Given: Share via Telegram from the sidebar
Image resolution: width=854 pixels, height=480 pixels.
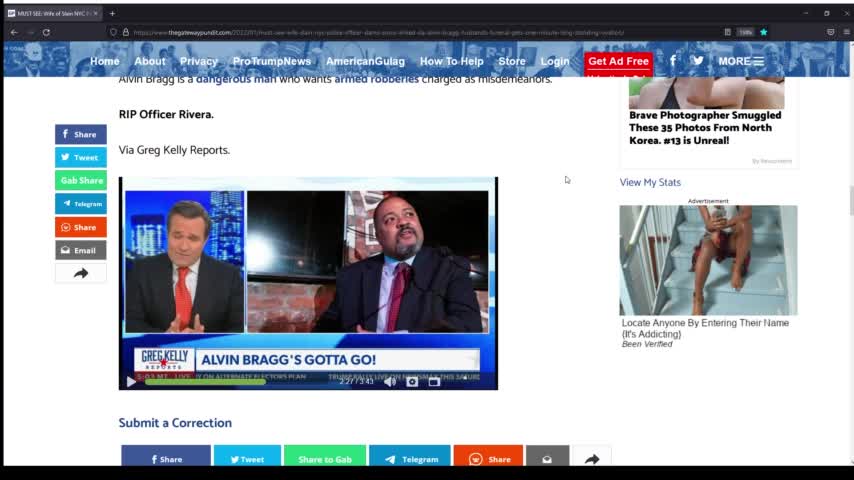Looking at the screenshot, I should click(x=81, y=204).
